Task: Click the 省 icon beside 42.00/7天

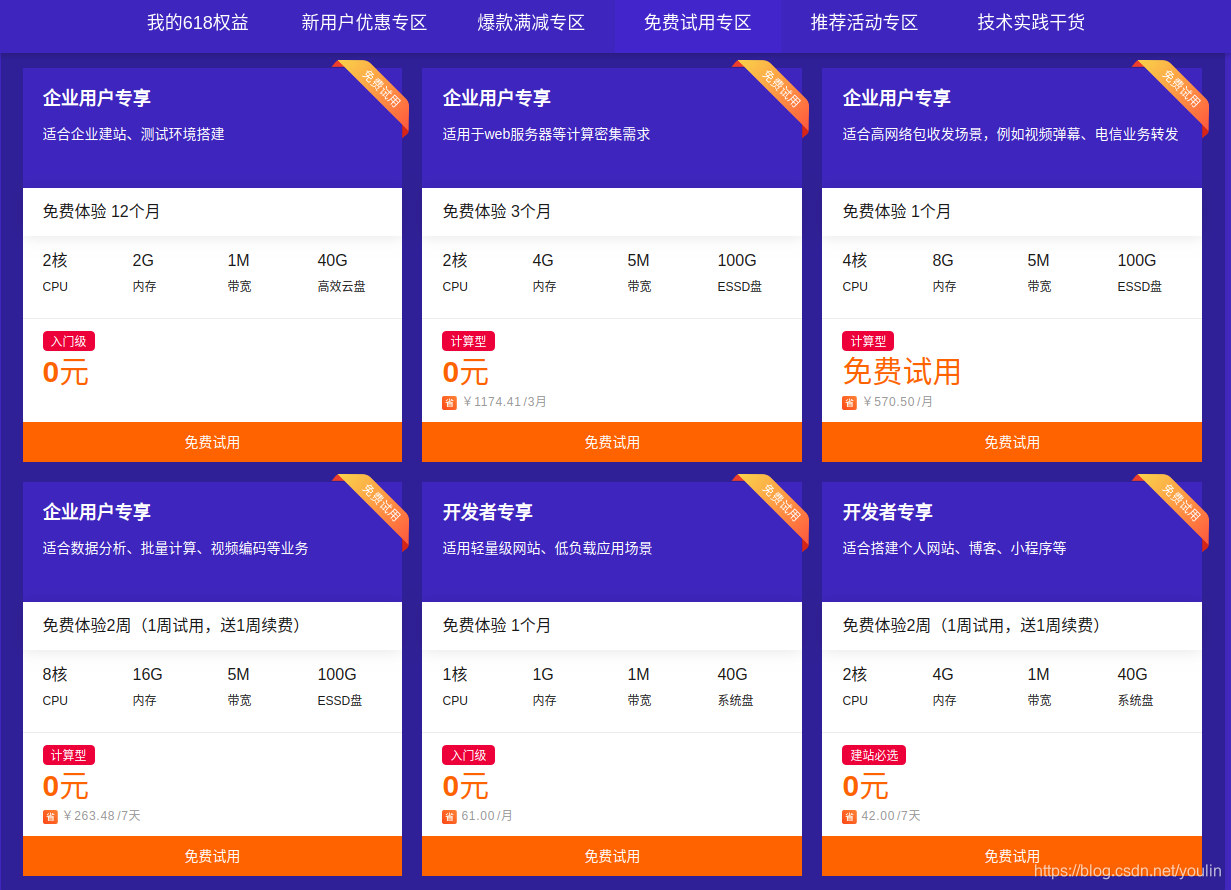Action: (850, 817)
